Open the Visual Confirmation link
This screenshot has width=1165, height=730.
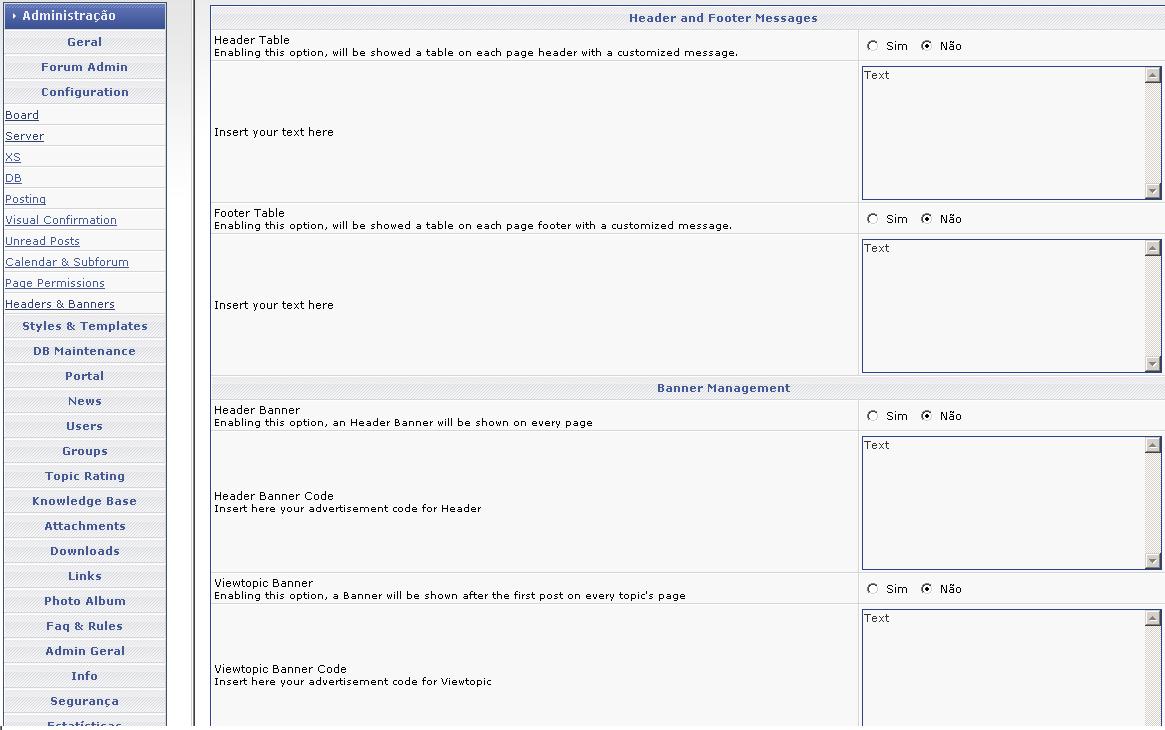61,220
